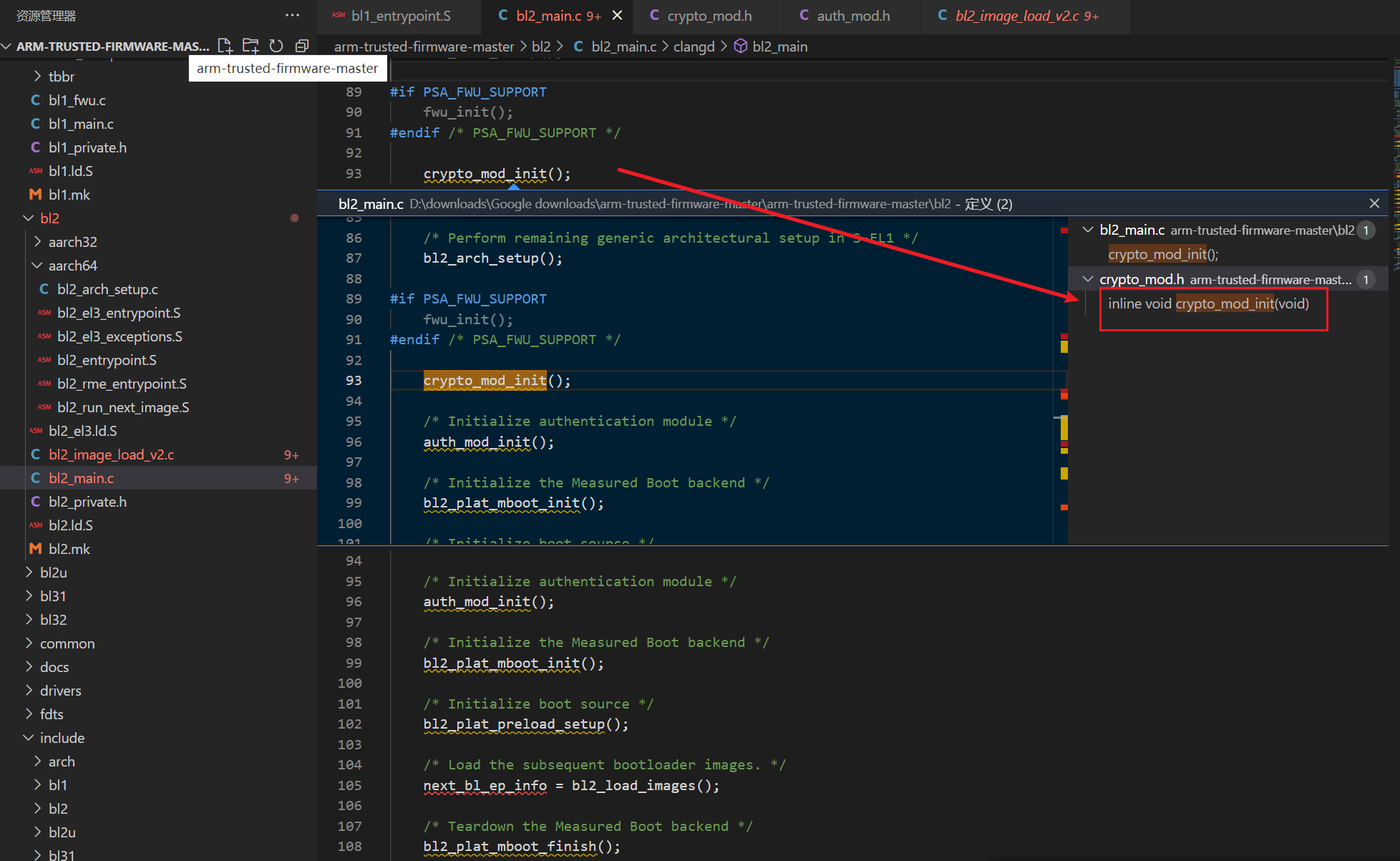Close the peek definition panel
The image size is (1400, 861).
[1374, 203]
